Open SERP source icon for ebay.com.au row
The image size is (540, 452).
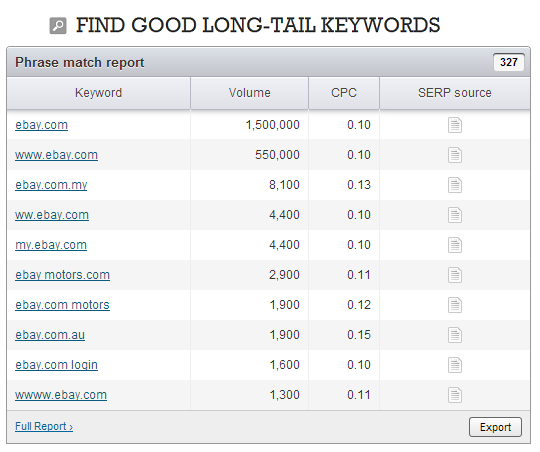[455, 335]
